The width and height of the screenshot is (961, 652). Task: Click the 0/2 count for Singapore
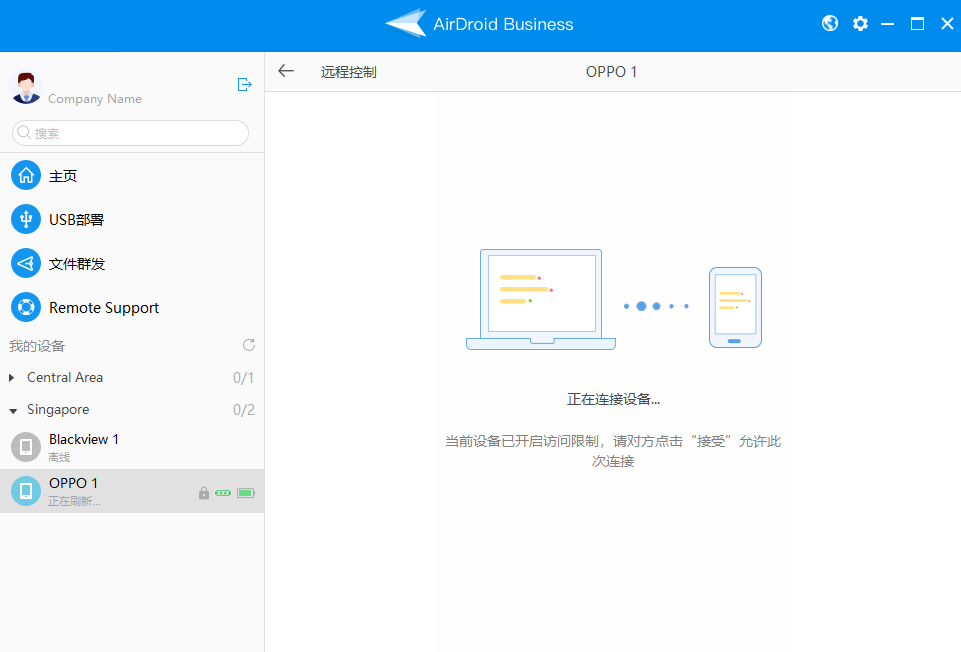coord(243,409)
